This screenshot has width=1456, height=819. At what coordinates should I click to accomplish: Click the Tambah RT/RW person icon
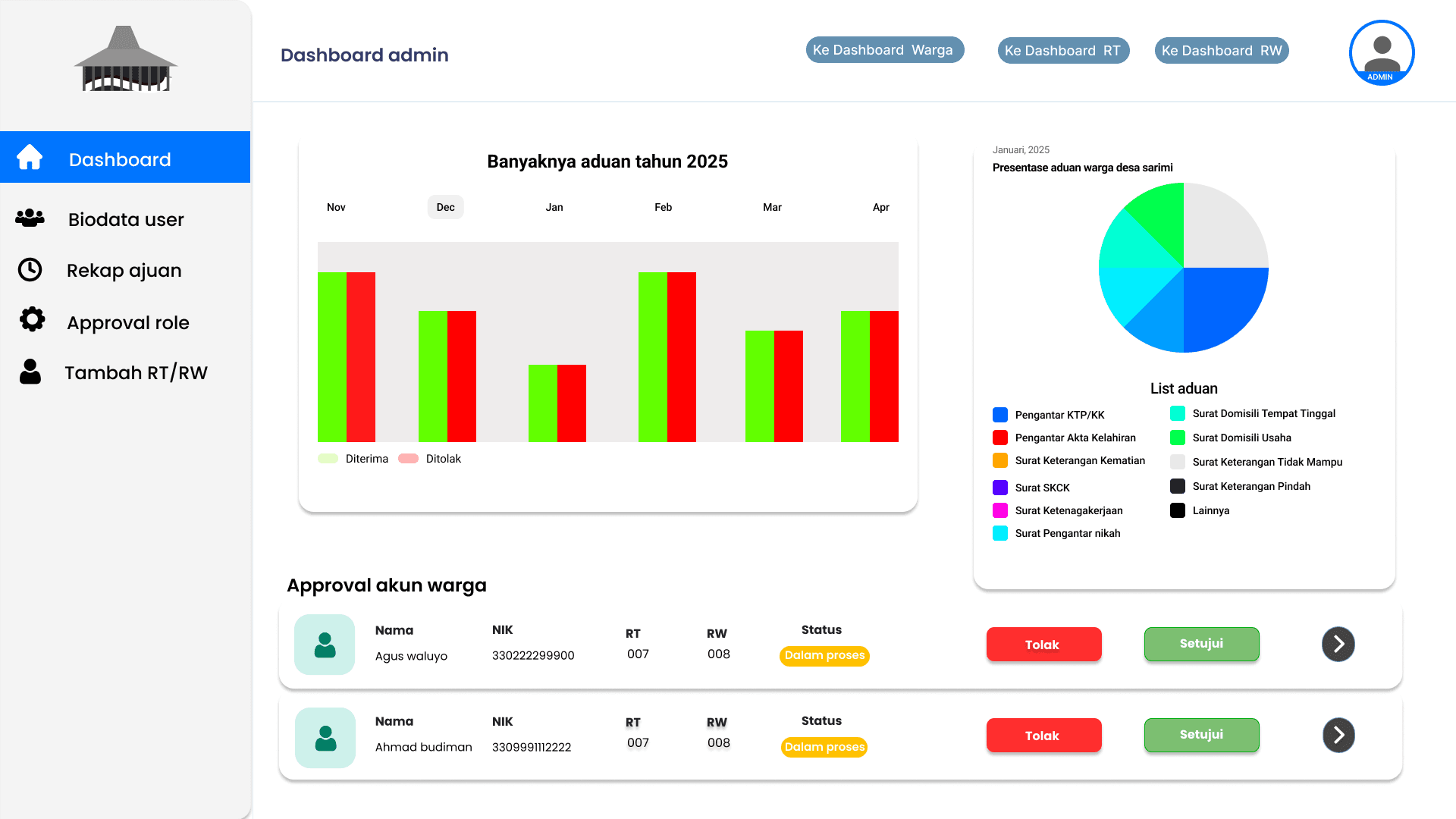pos(30,372)
